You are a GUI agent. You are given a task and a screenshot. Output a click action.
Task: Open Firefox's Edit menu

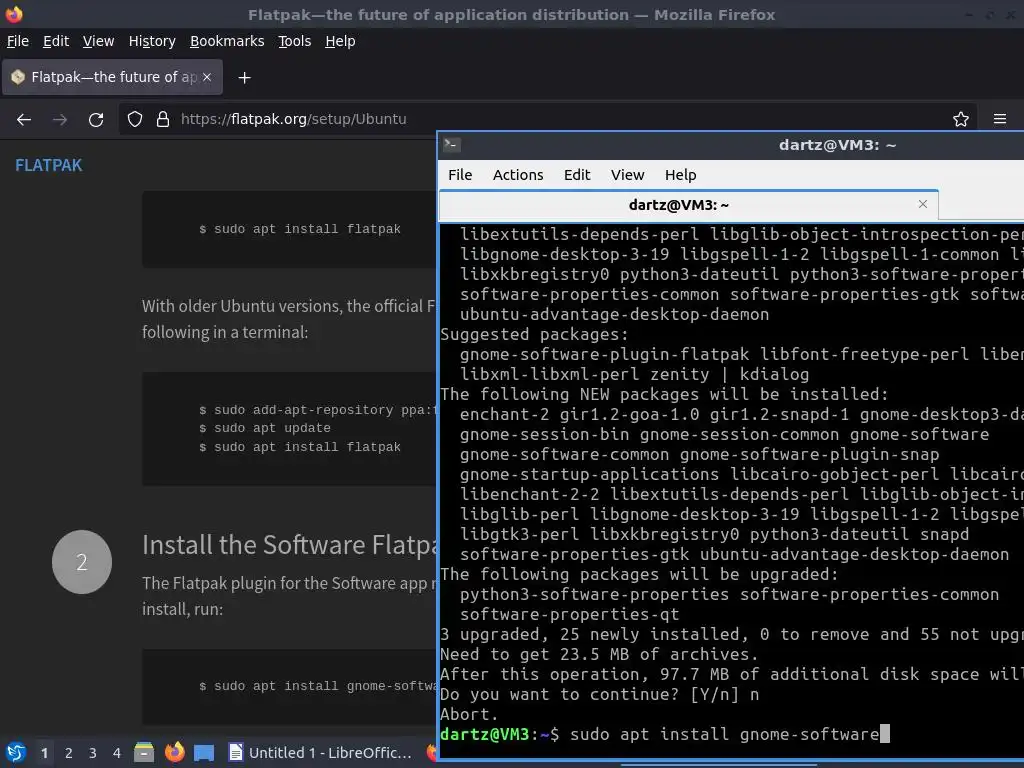pyautogui.click(x=56, y=41)
